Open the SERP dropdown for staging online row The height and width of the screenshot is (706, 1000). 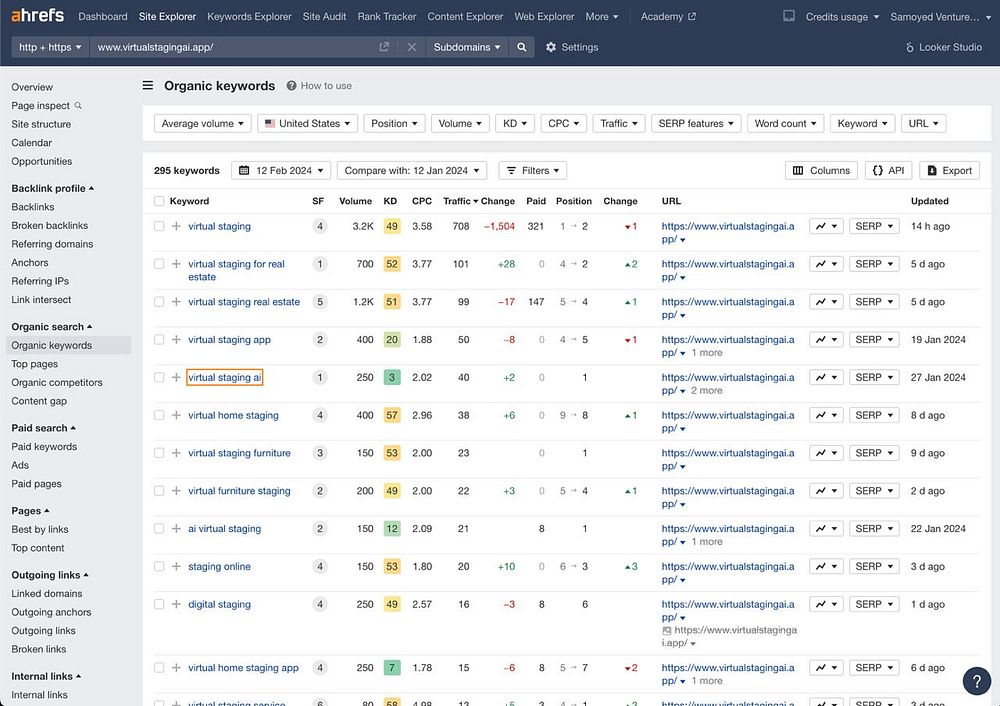[873, 567]
